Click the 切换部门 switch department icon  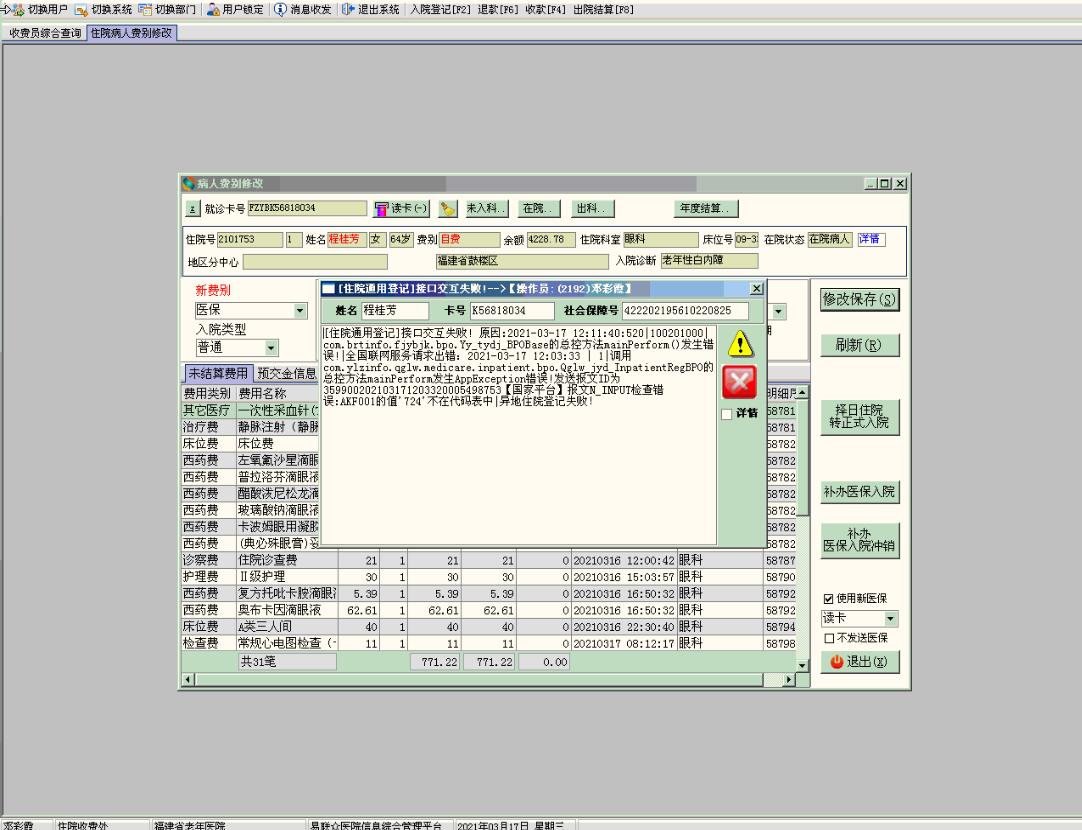coord(145,10)
